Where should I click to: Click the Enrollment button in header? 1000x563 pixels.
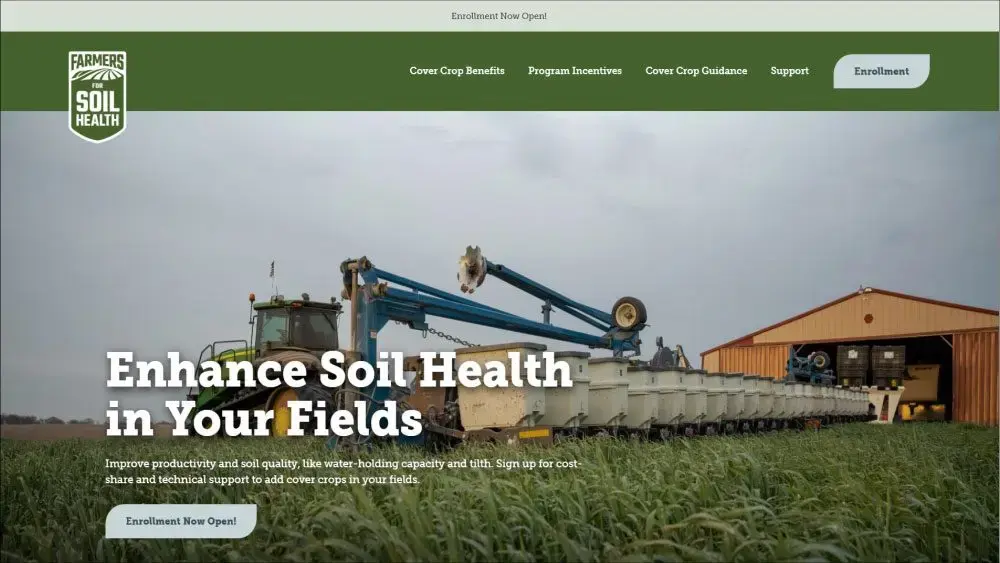(881, 71)
